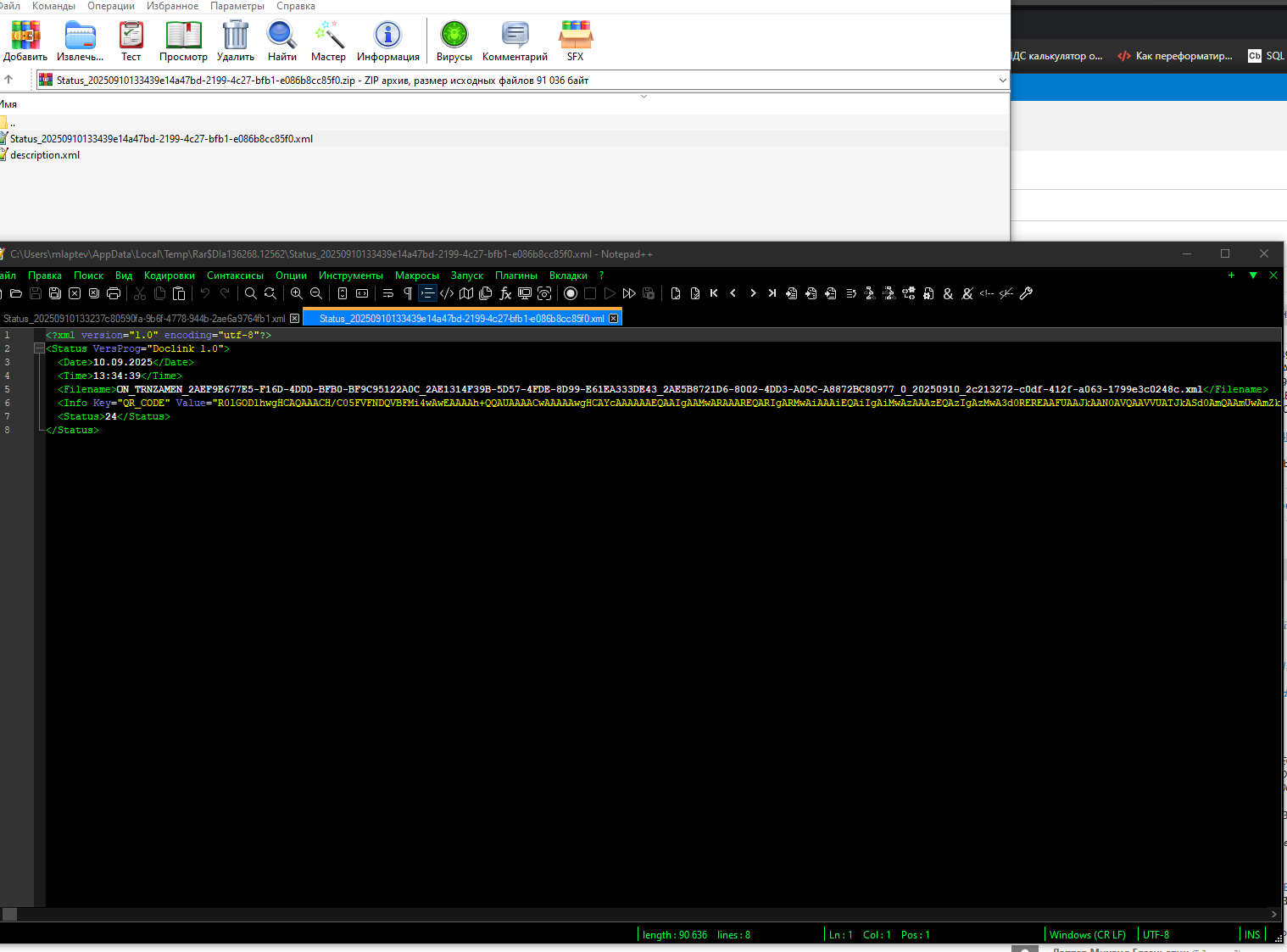Open WinRAR Параметры menu

[x=237, y=6]
